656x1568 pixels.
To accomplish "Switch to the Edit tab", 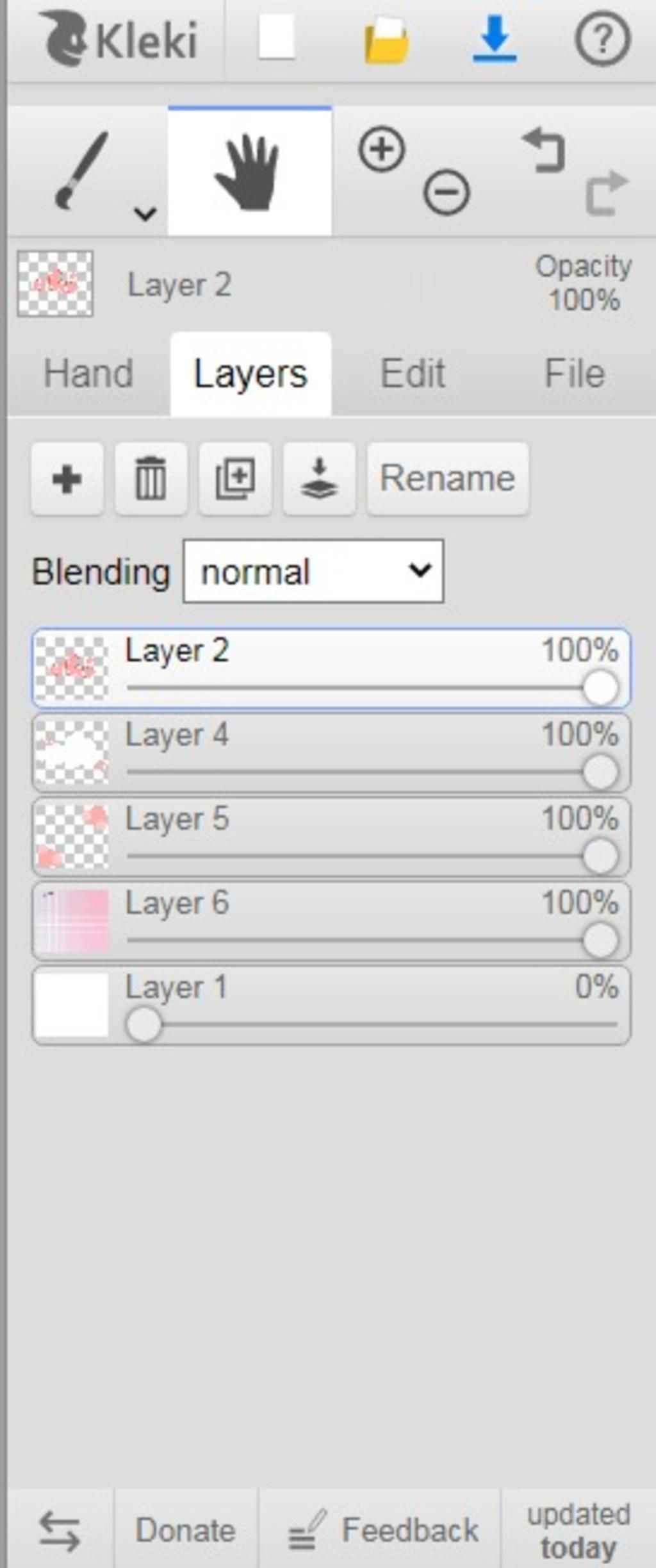I will (413, 373).
